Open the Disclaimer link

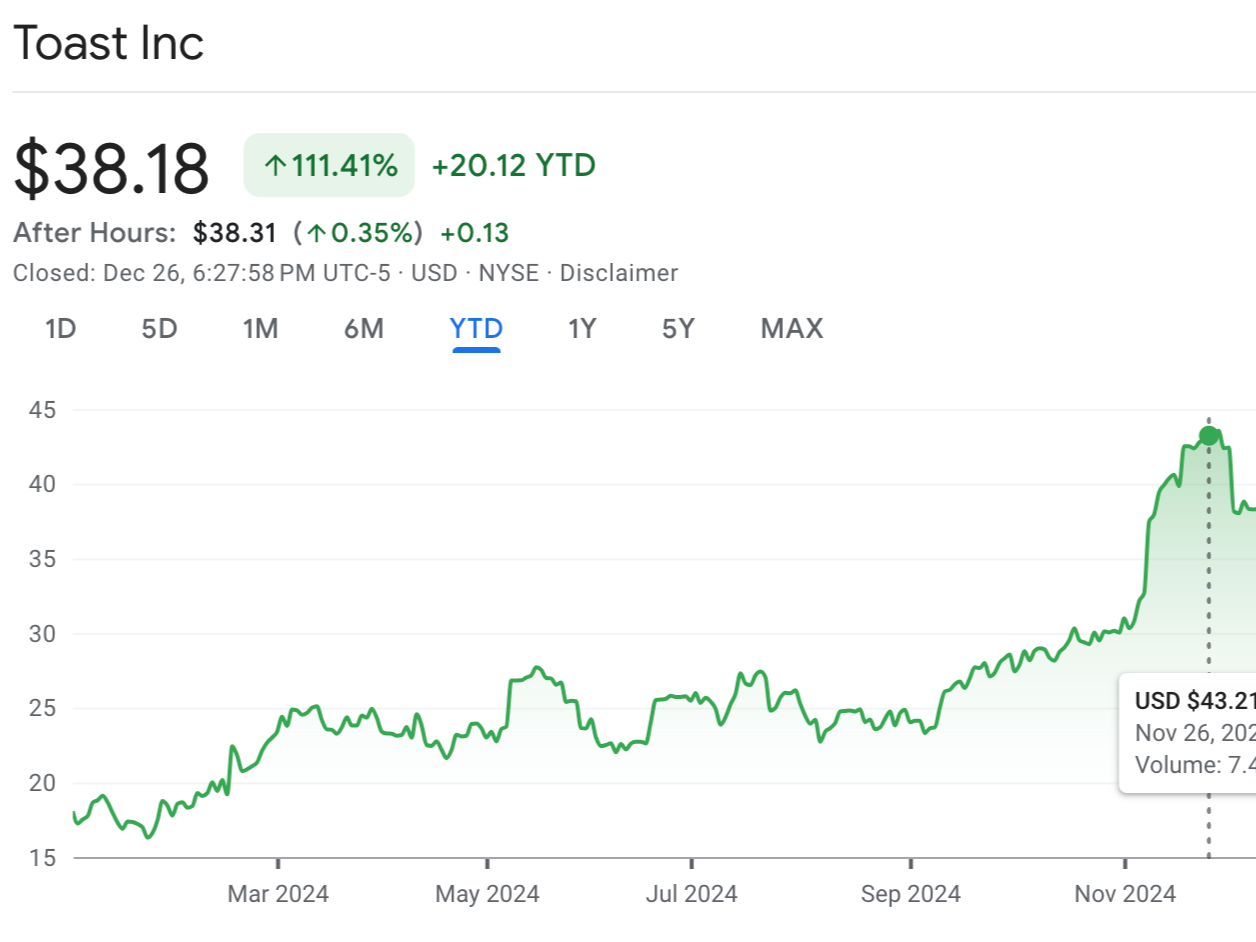click(619, 273)
